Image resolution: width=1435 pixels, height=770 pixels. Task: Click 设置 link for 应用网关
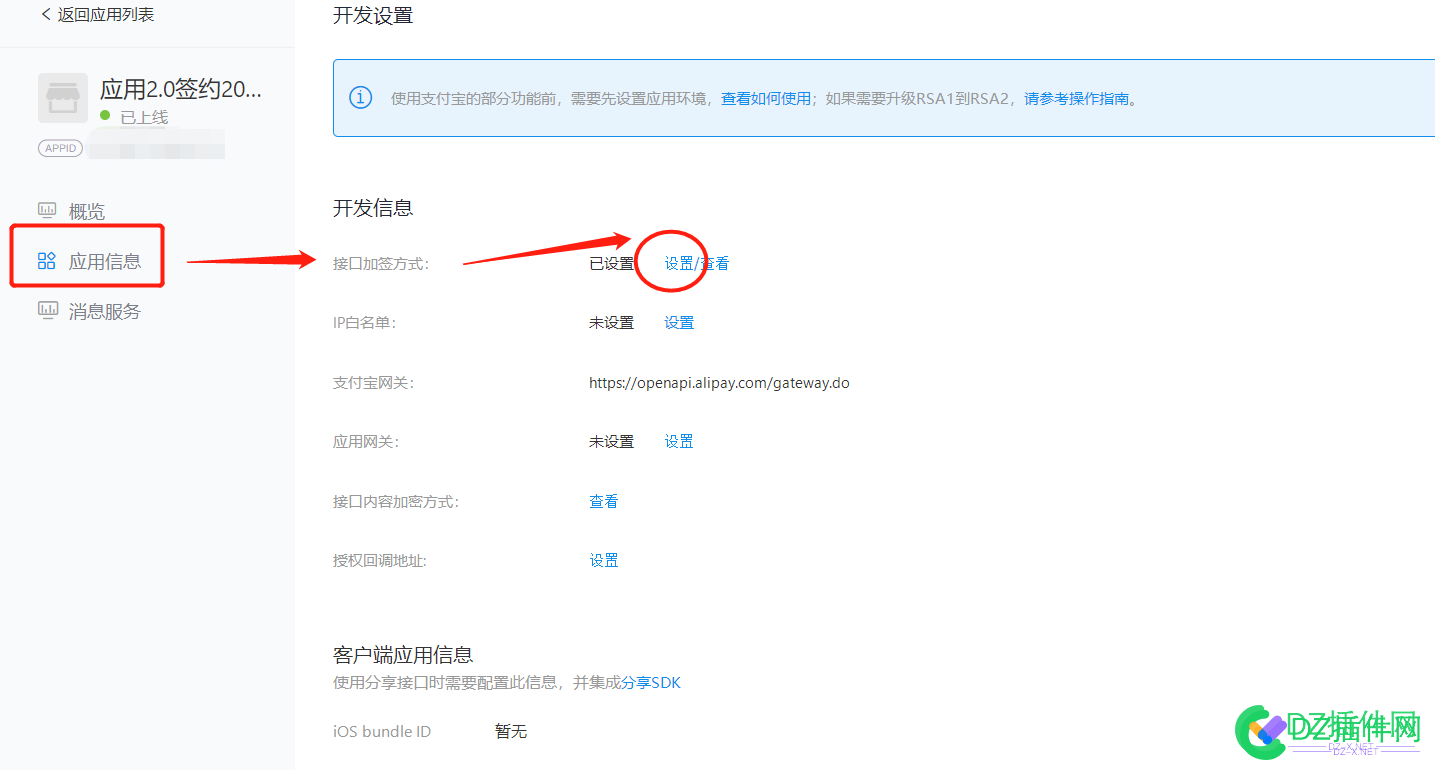[x=679, y=442]
